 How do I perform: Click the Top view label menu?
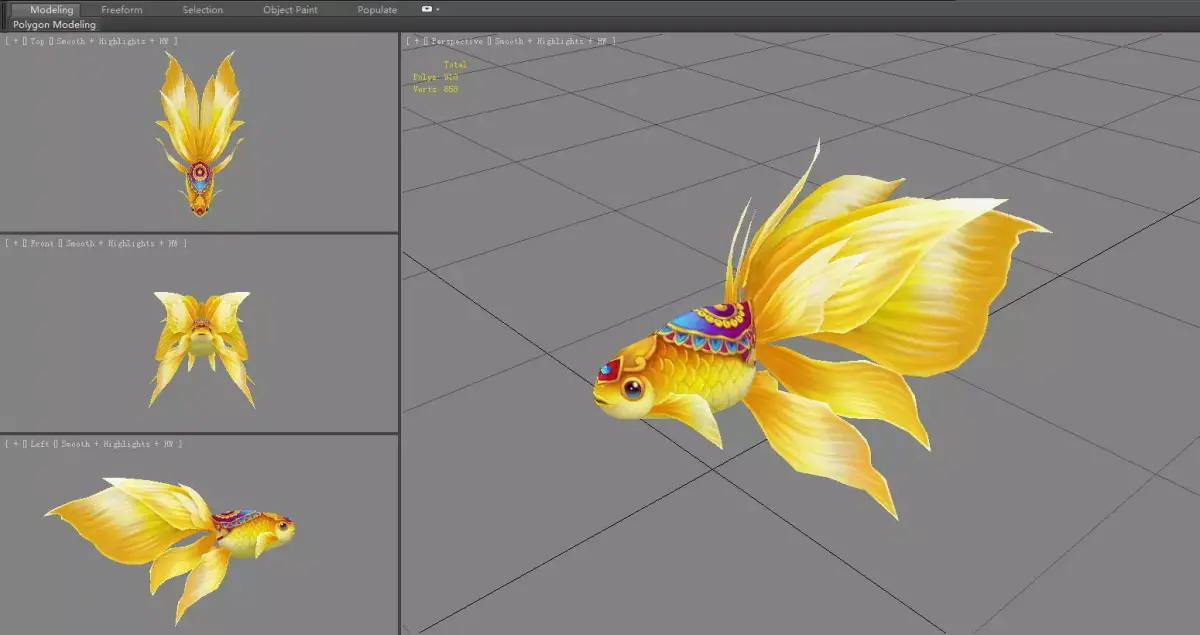point(36,41)
